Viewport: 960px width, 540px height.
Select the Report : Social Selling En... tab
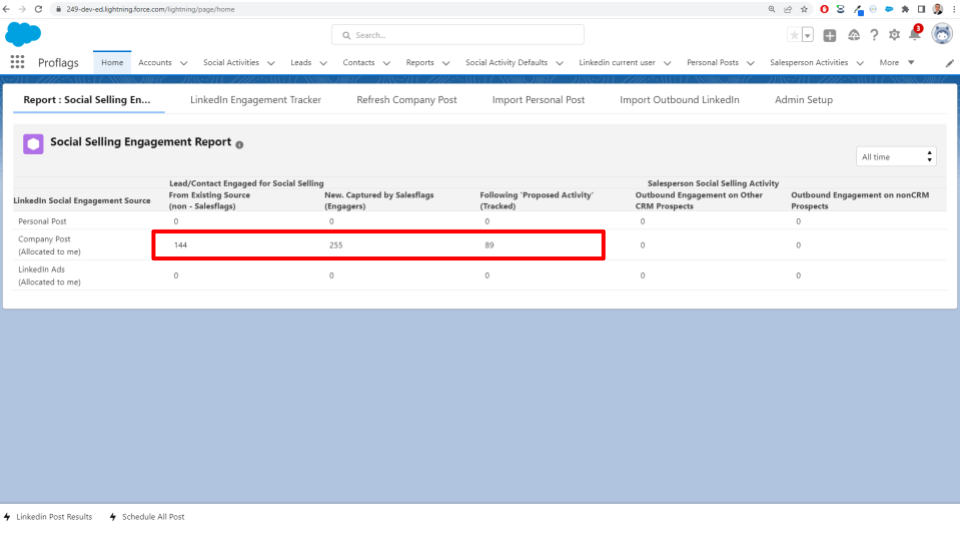pos(87,100)
